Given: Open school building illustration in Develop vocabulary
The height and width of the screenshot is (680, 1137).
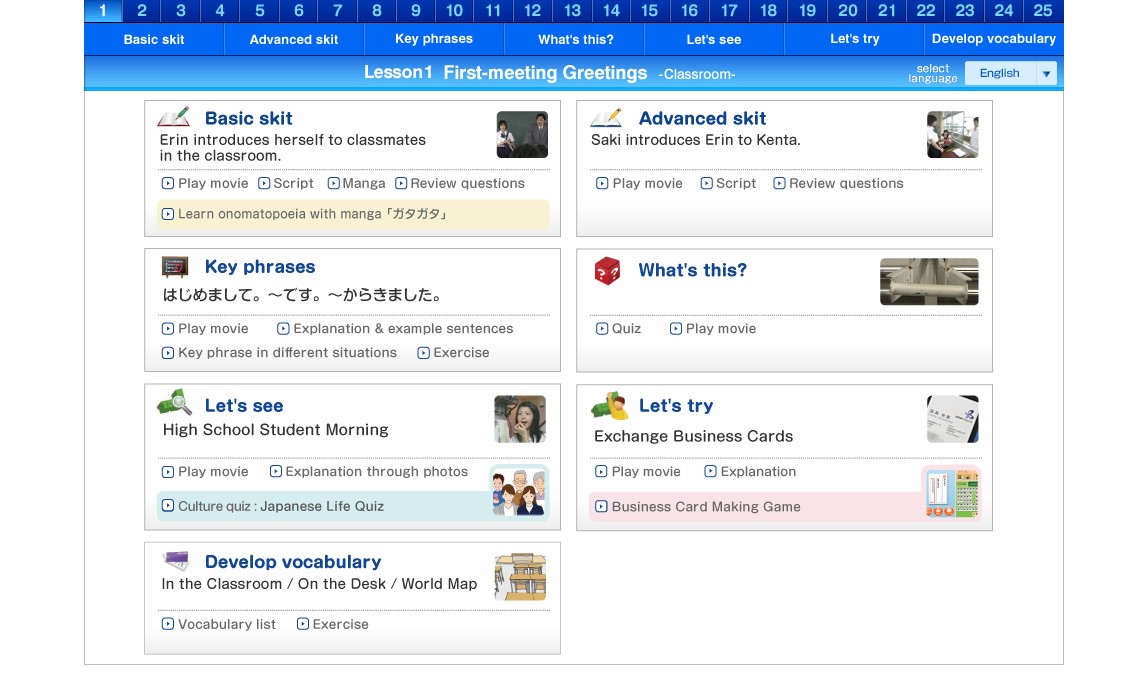Looking at the screenshot, I should point(520,577).
